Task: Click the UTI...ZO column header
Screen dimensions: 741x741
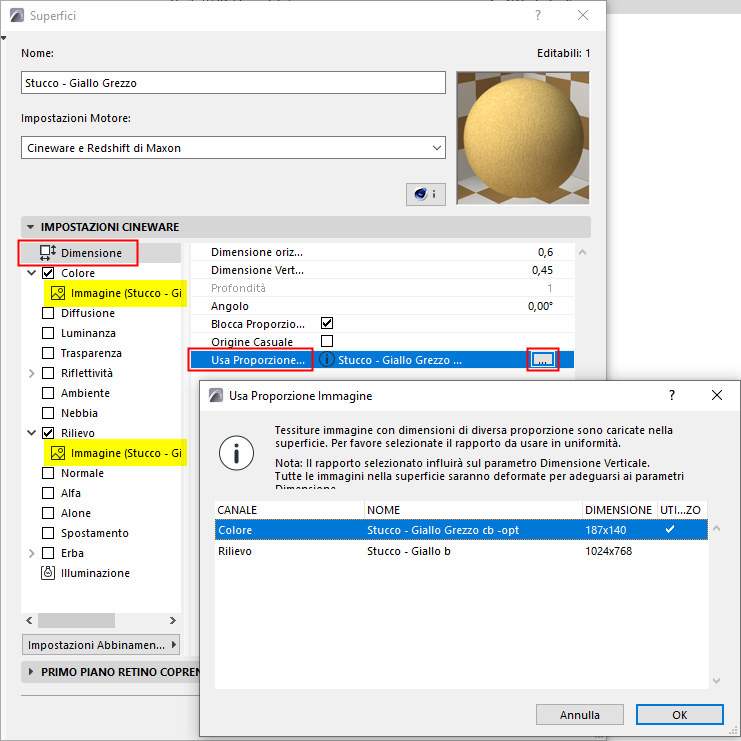Action: (680, 510)
